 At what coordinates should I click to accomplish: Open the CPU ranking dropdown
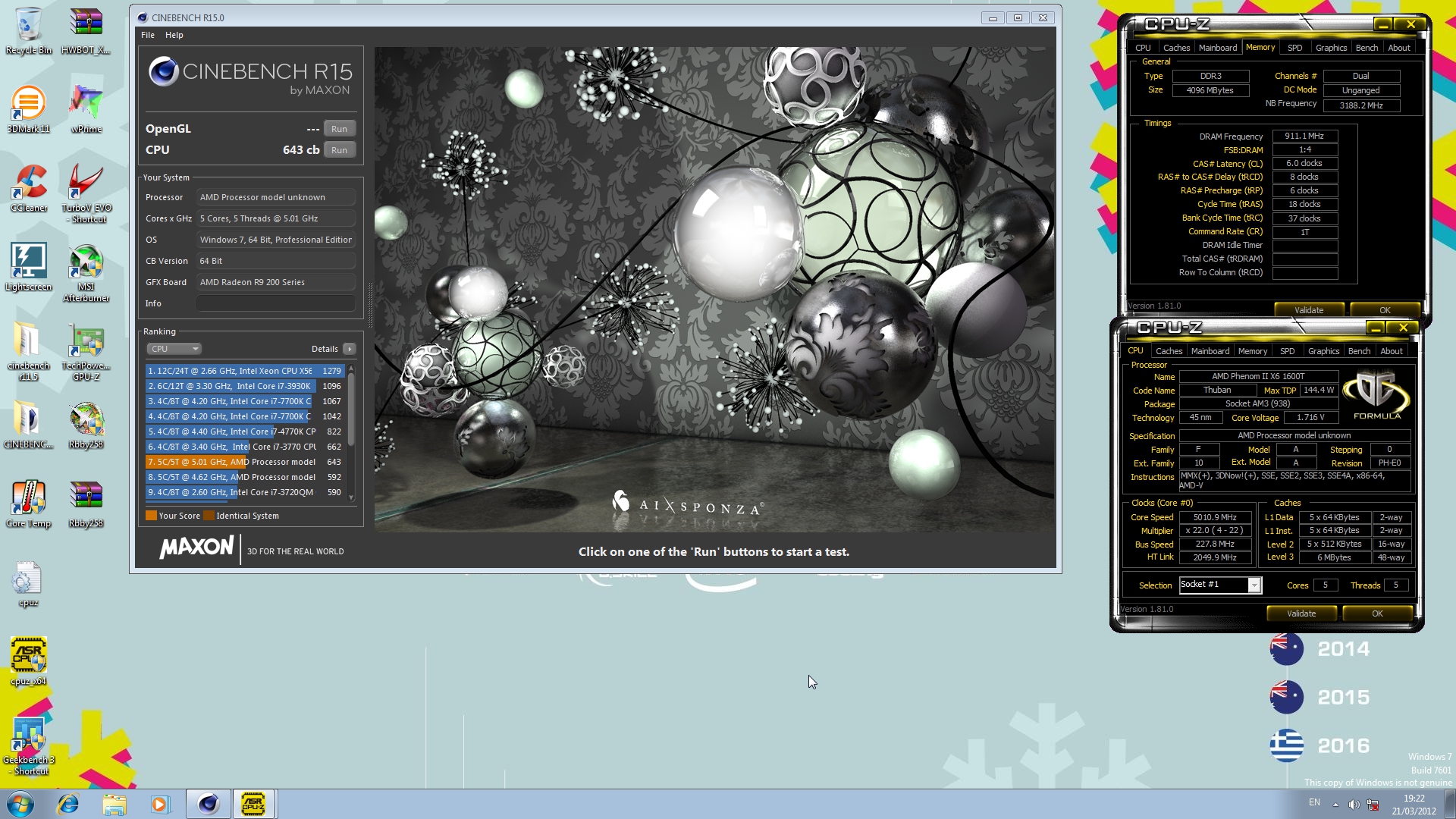(x=174, y=349)
